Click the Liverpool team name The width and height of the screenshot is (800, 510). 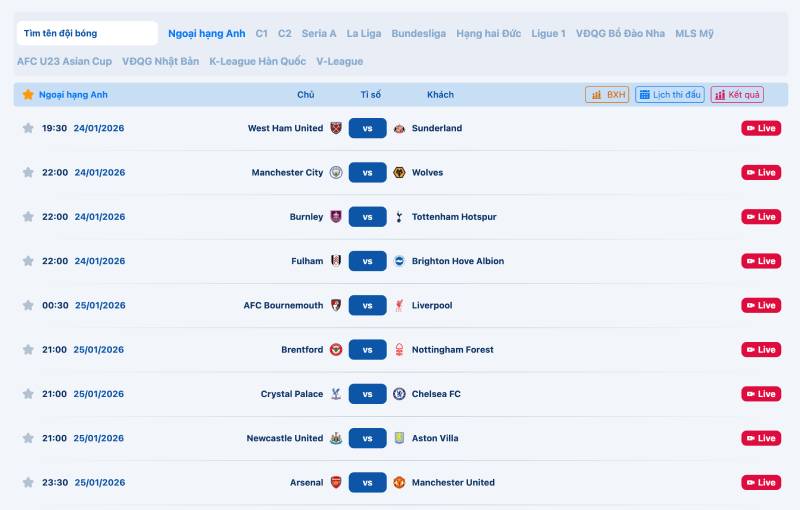tap(432, 305)
